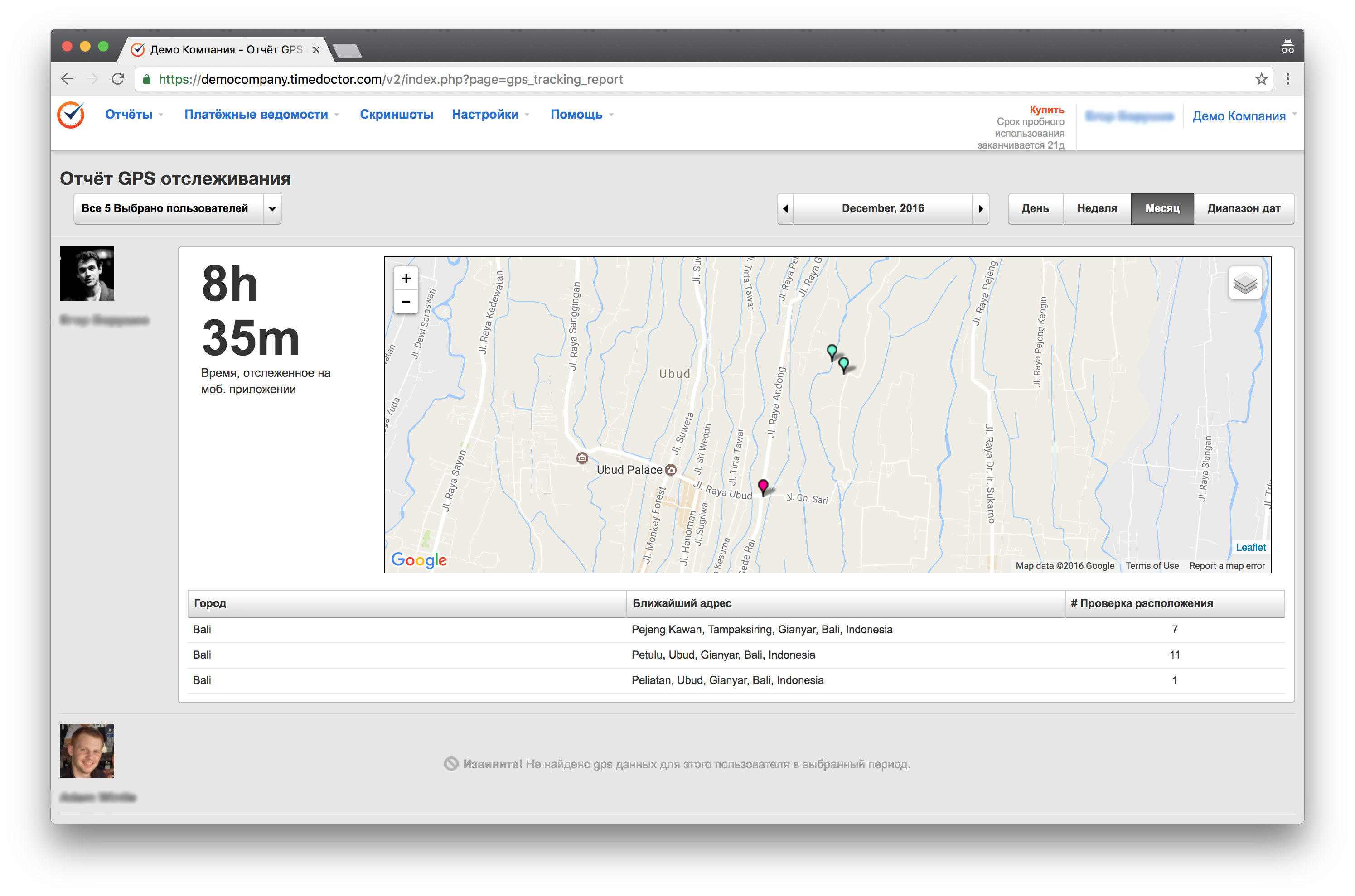Click the location check count 11

1174,655
